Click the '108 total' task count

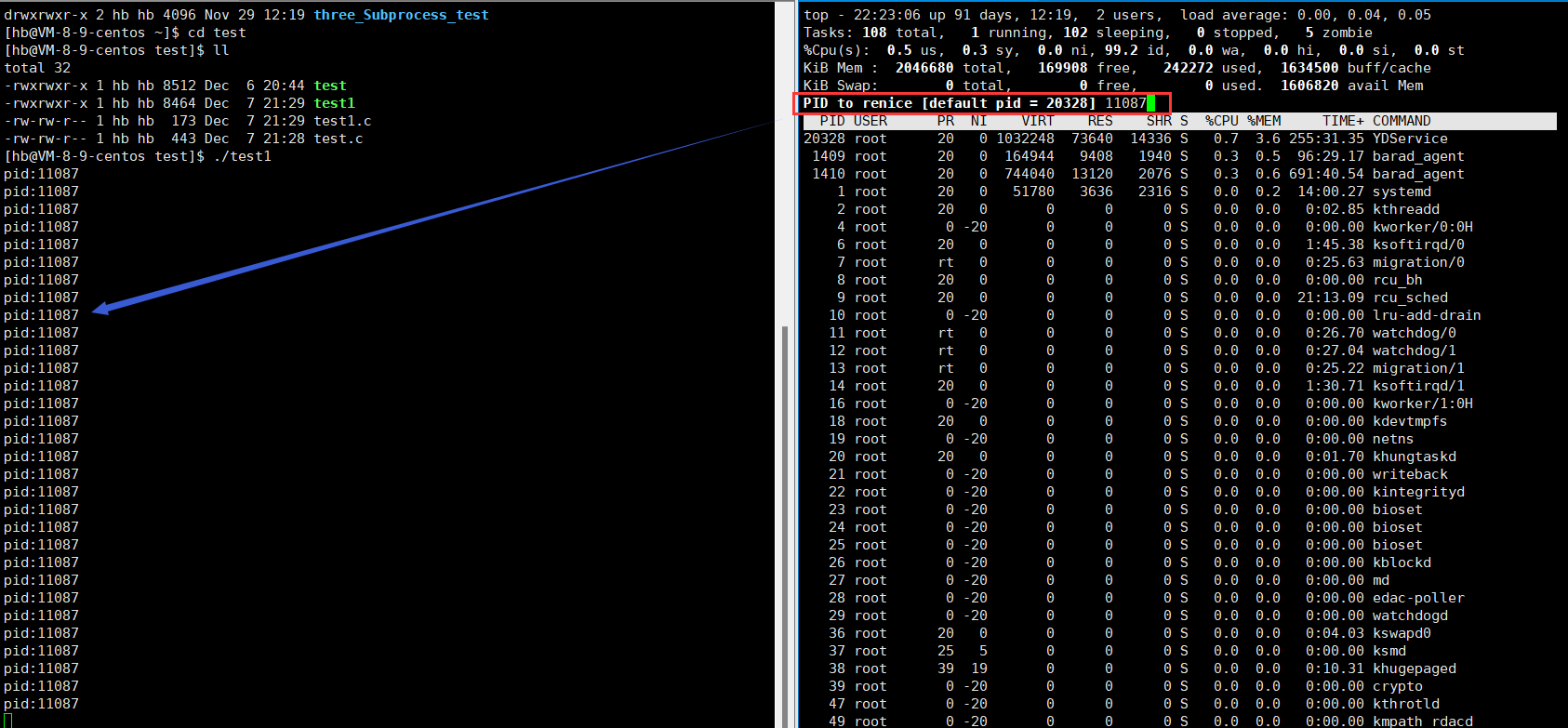coord(899,33)
